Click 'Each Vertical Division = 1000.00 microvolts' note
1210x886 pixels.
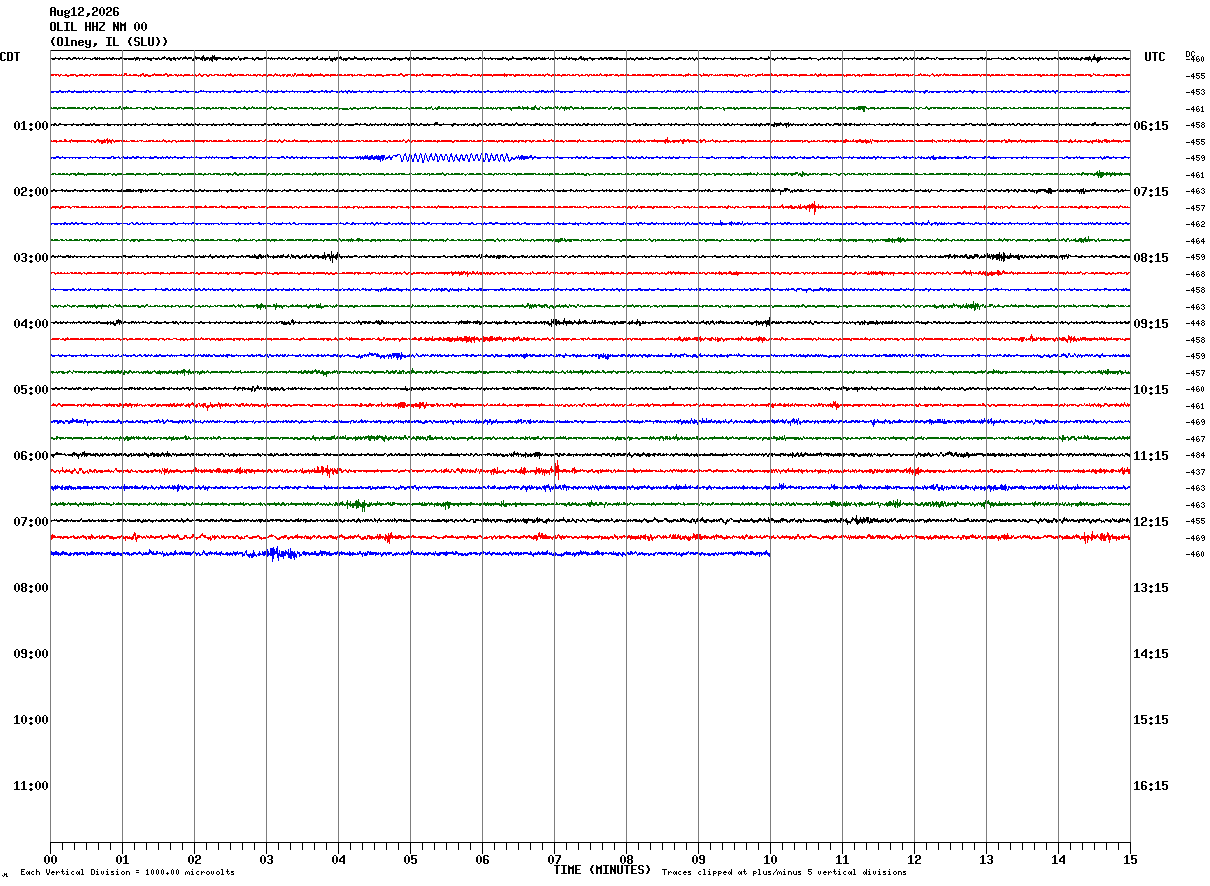pyautogui.click(x=127, y=873)
